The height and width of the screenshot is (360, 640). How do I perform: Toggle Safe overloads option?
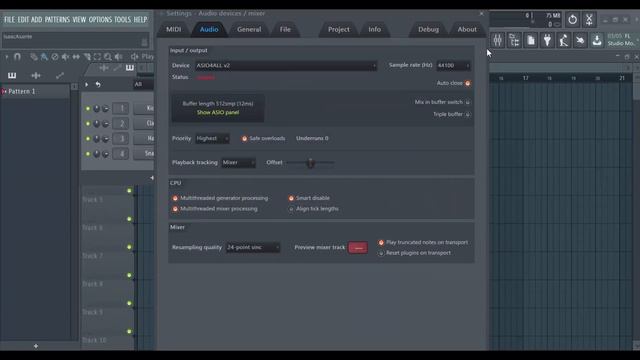[244, 139]
